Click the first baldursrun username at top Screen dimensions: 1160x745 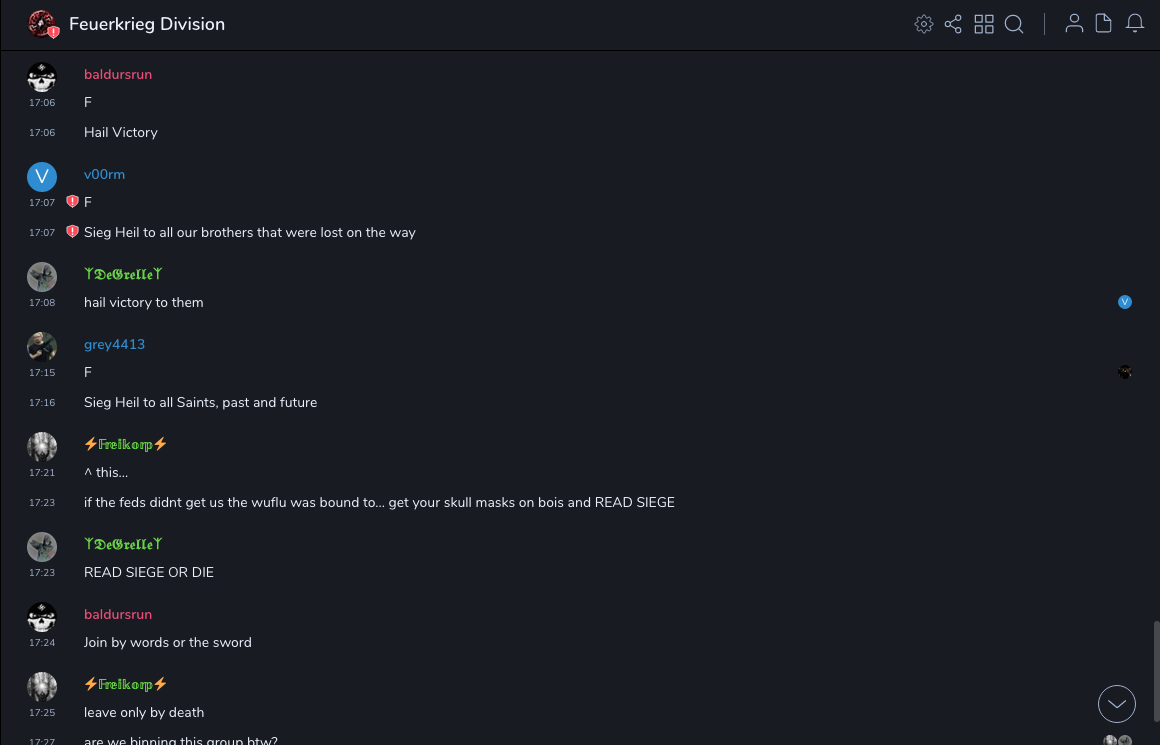[x=118, y=74]
